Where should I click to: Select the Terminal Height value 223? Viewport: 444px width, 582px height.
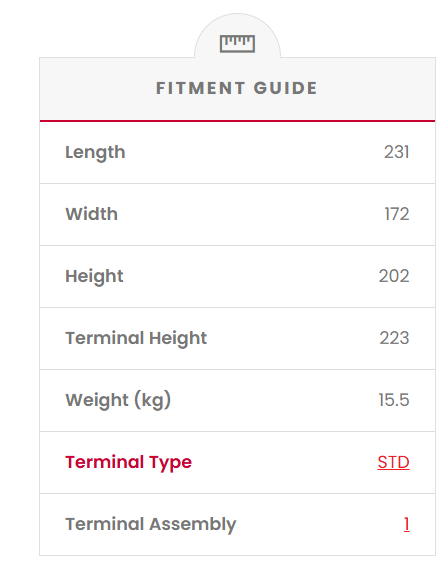tap(394, 338)
